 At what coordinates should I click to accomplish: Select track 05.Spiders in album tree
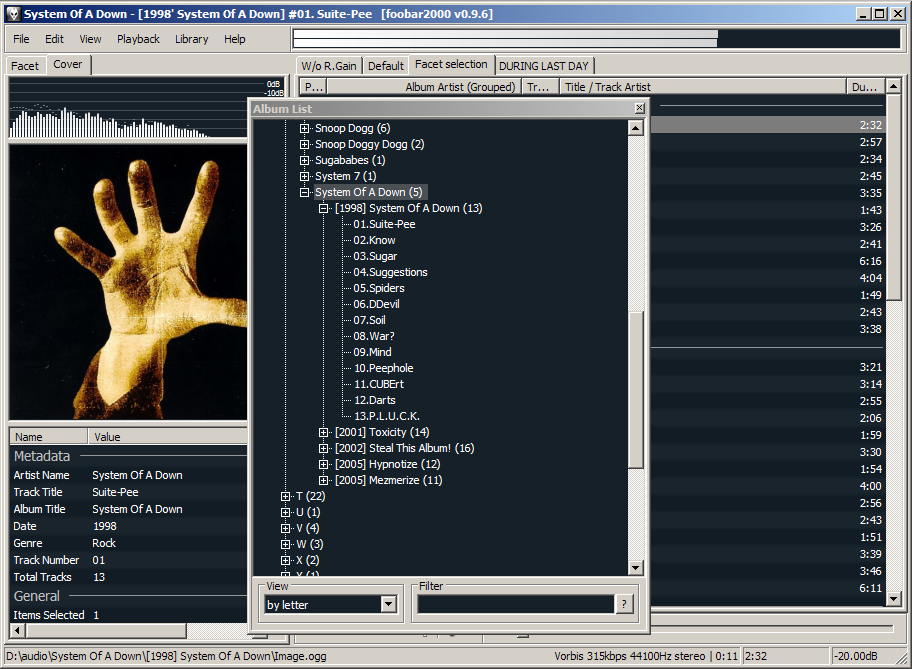pyautogui.click(x=379, y=288)
